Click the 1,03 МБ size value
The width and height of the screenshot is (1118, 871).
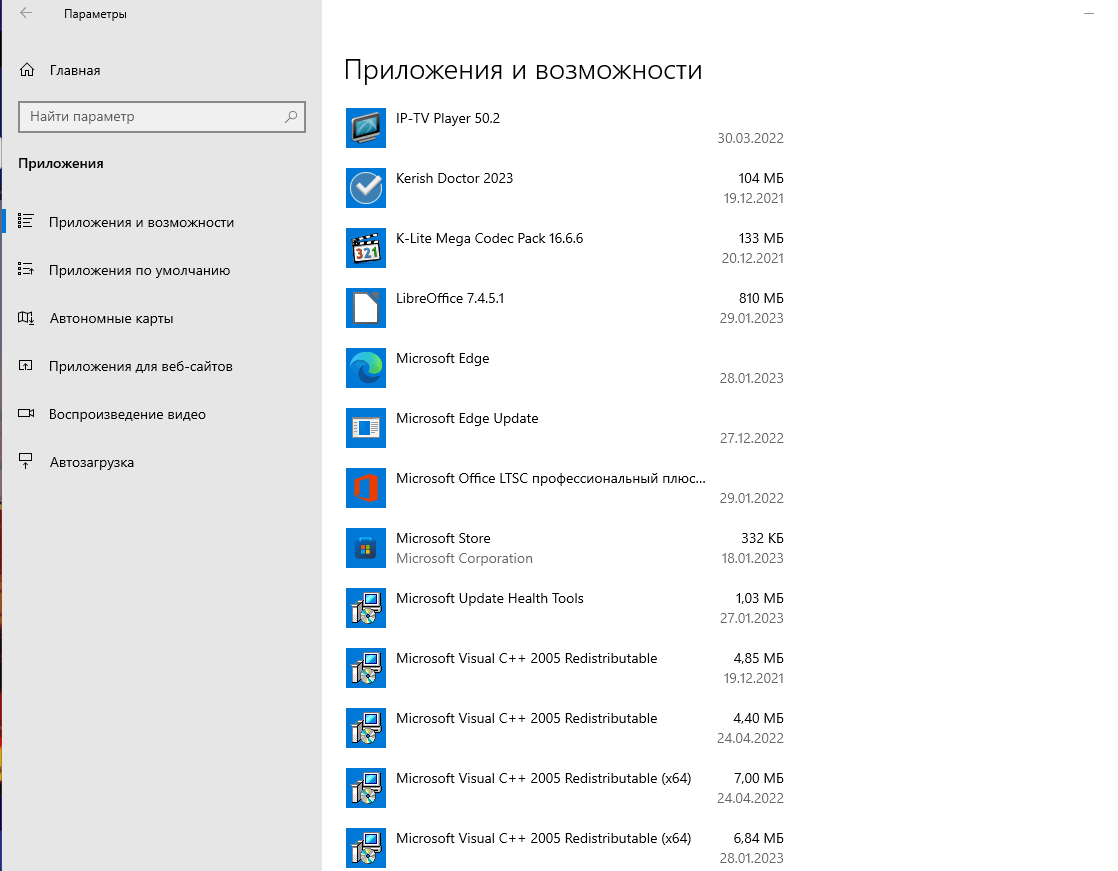pos(759,598)
